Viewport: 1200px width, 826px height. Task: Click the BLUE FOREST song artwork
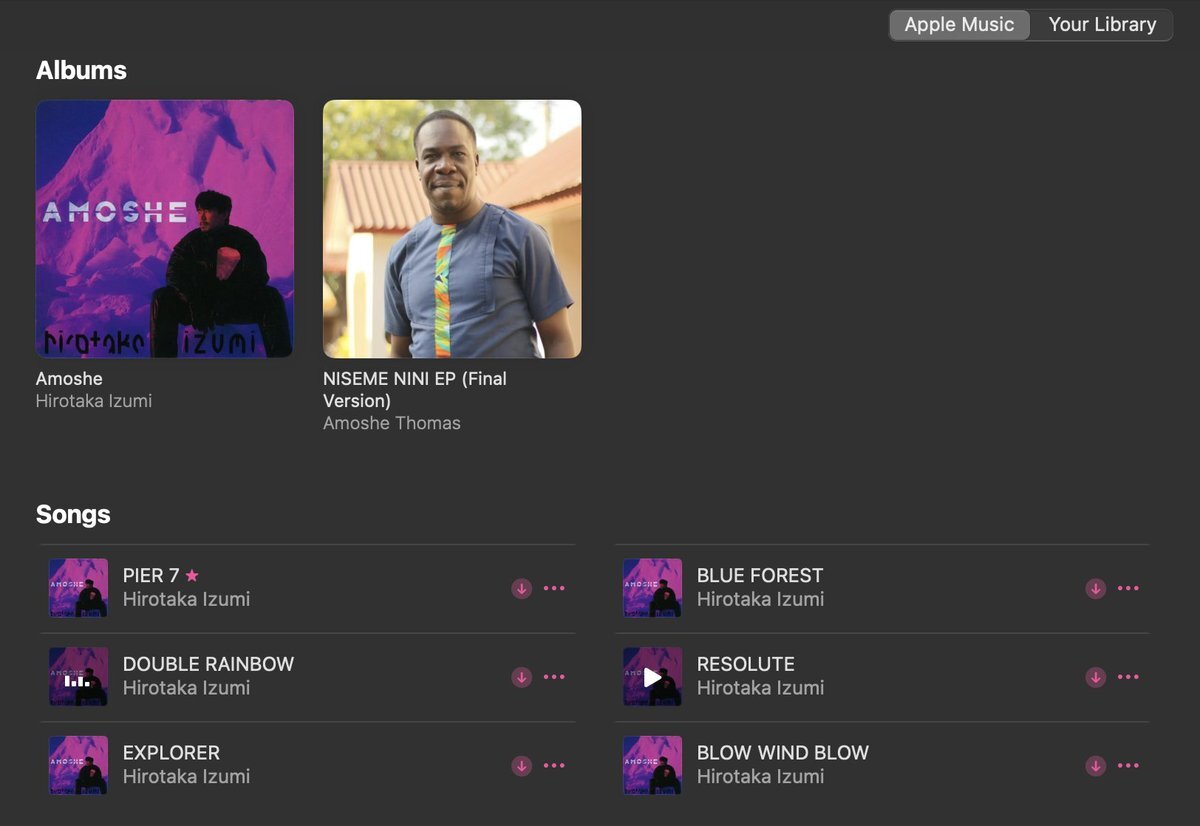[652, 588]
